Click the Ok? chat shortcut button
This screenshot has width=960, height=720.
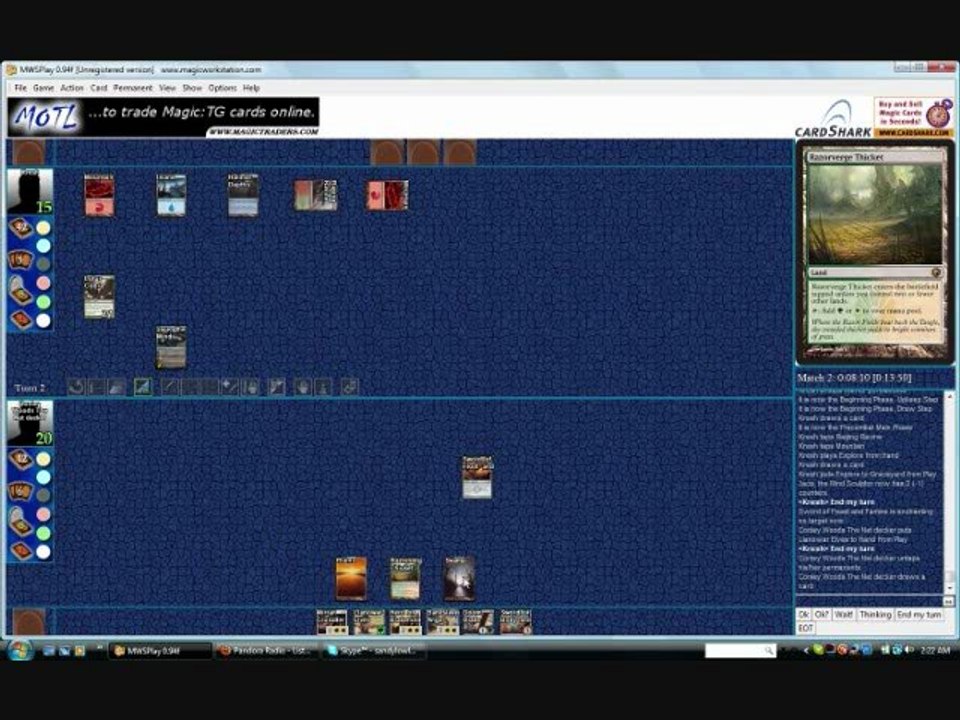(x=822, y=614)
